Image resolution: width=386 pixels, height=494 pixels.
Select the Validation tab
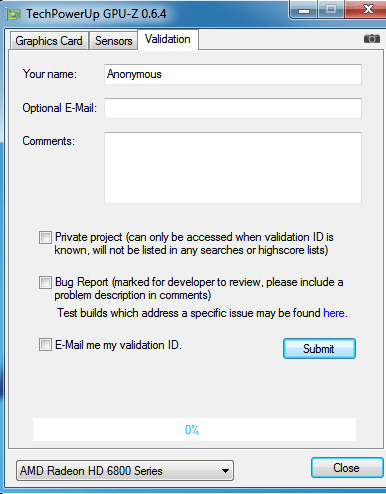(168, 39)
